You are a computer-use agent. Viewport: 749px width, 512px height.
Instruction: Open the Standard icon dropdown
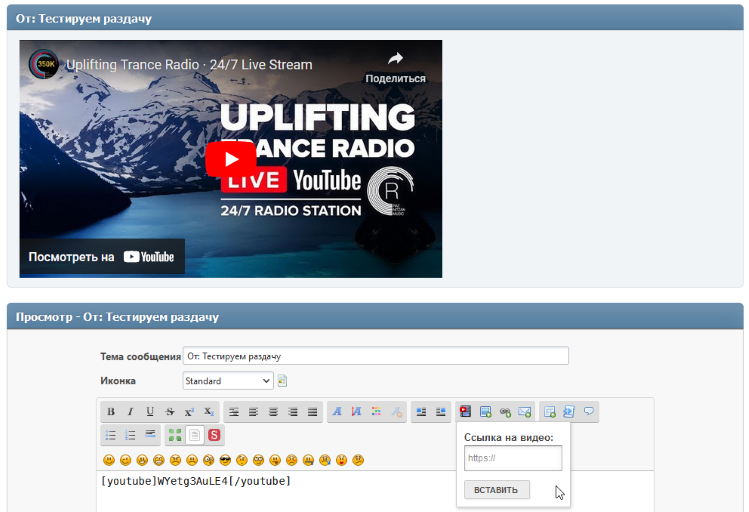pyautogui.click(x=228, y=381)
